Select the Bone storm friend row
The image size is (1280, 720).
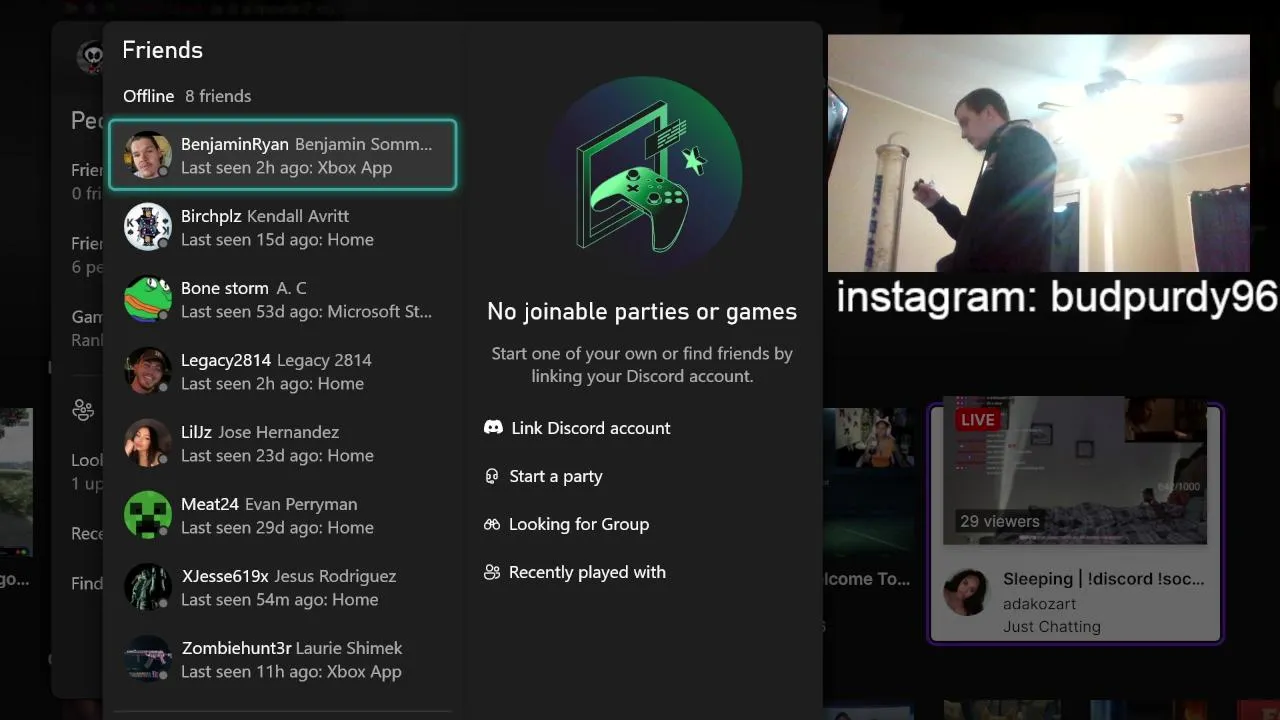coord(282,299)
